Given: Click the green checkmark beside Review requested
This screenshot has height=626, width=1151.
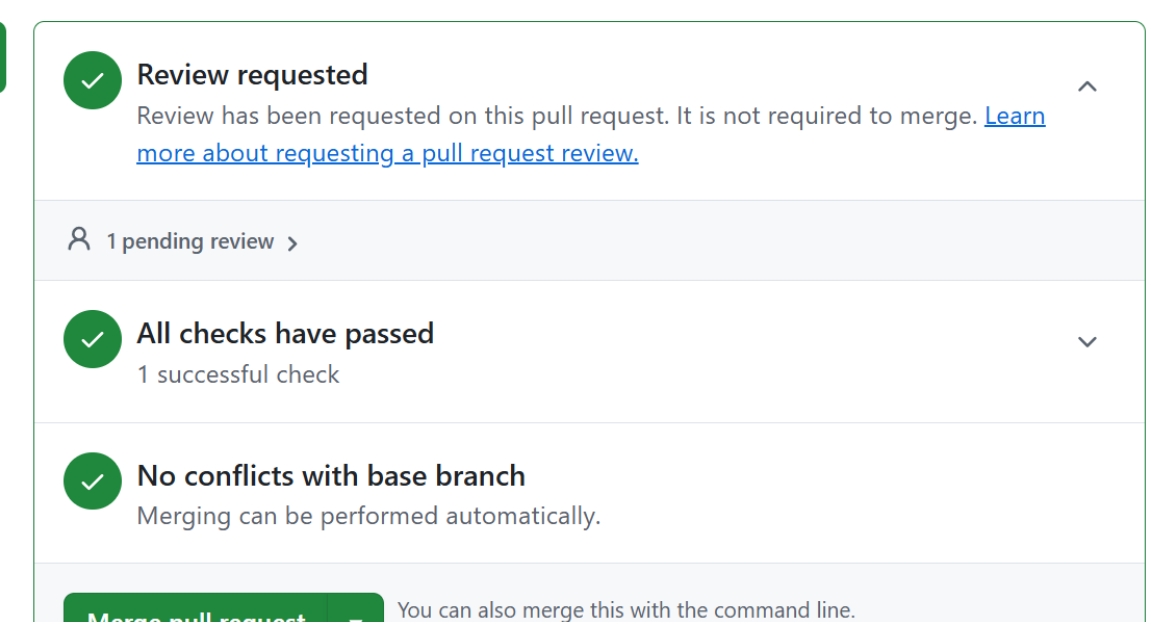Looking at the screenshot, I should [x=92, y=80].
